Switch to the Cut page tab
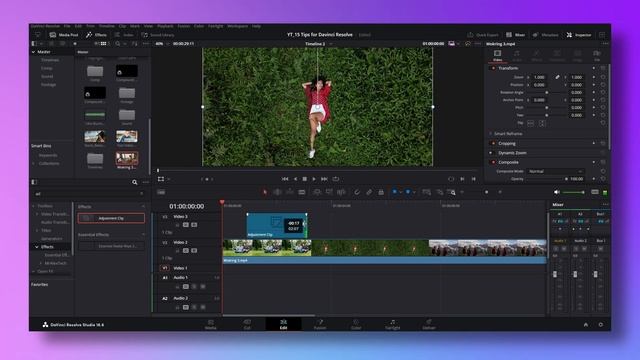640x360 pixels. pyautogui.click(x=247, y=324)
